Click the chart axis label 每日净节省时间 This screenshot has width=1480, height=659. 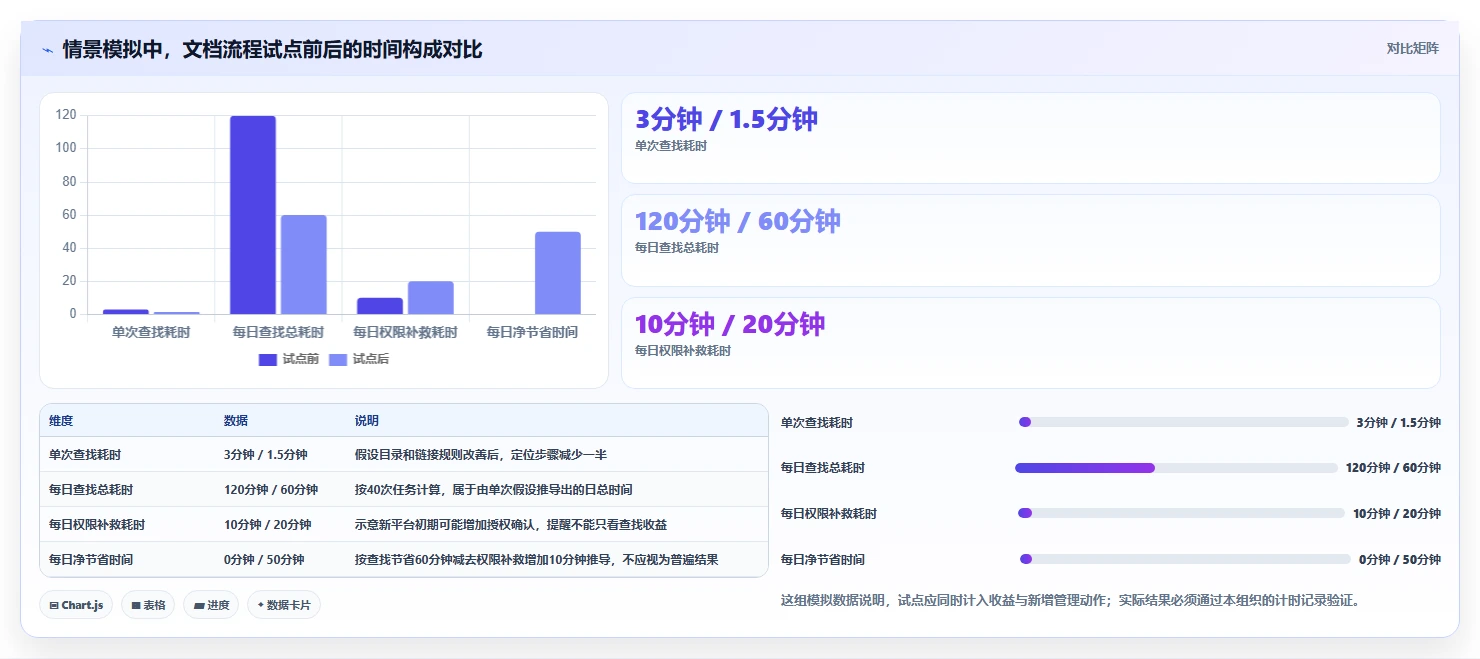tap(532, 332)
